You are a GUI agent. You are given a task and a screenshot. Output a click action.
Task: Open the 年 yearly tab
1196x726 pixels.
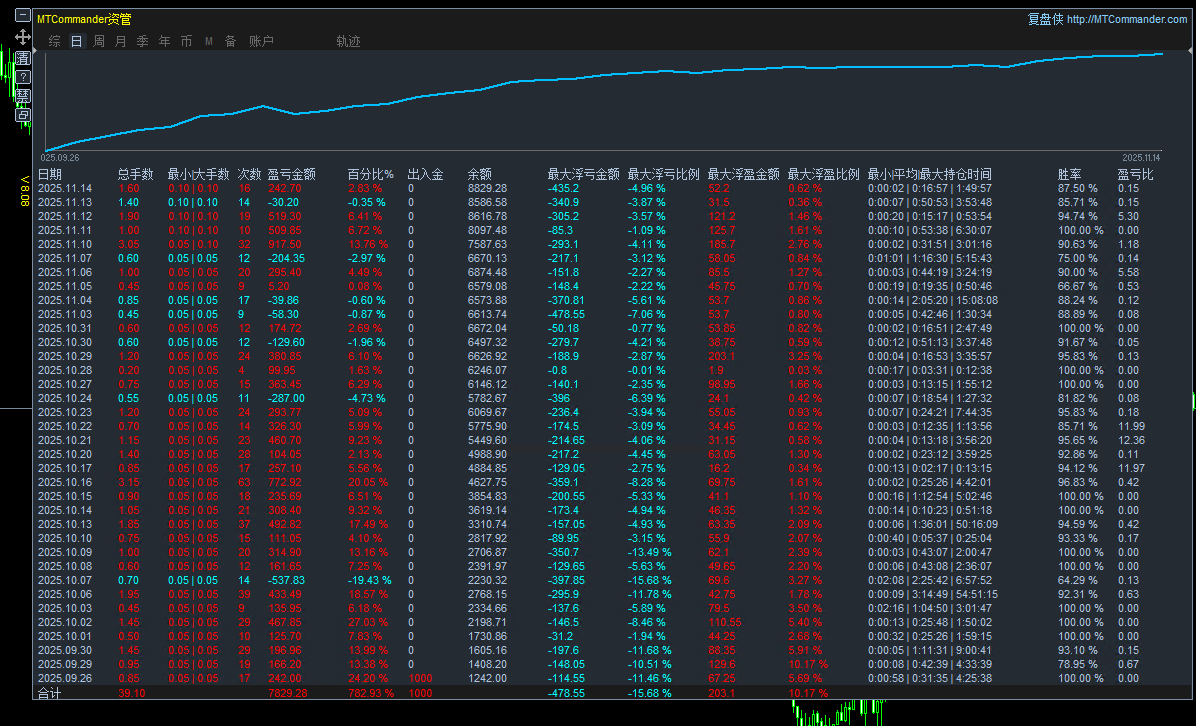pyautogui.click(x=165, y=41)
